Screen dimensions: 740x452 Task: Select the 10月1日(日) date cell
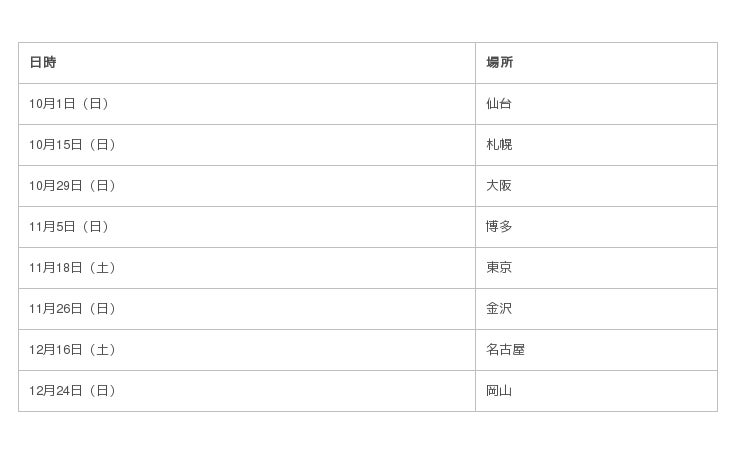[69, 104]
